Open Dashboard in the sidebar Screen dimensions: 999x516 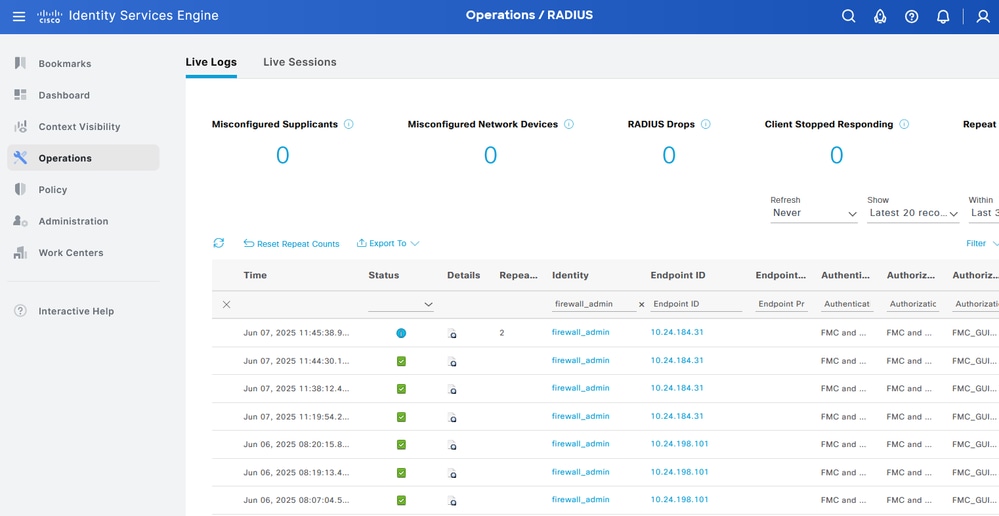(64, 95)
